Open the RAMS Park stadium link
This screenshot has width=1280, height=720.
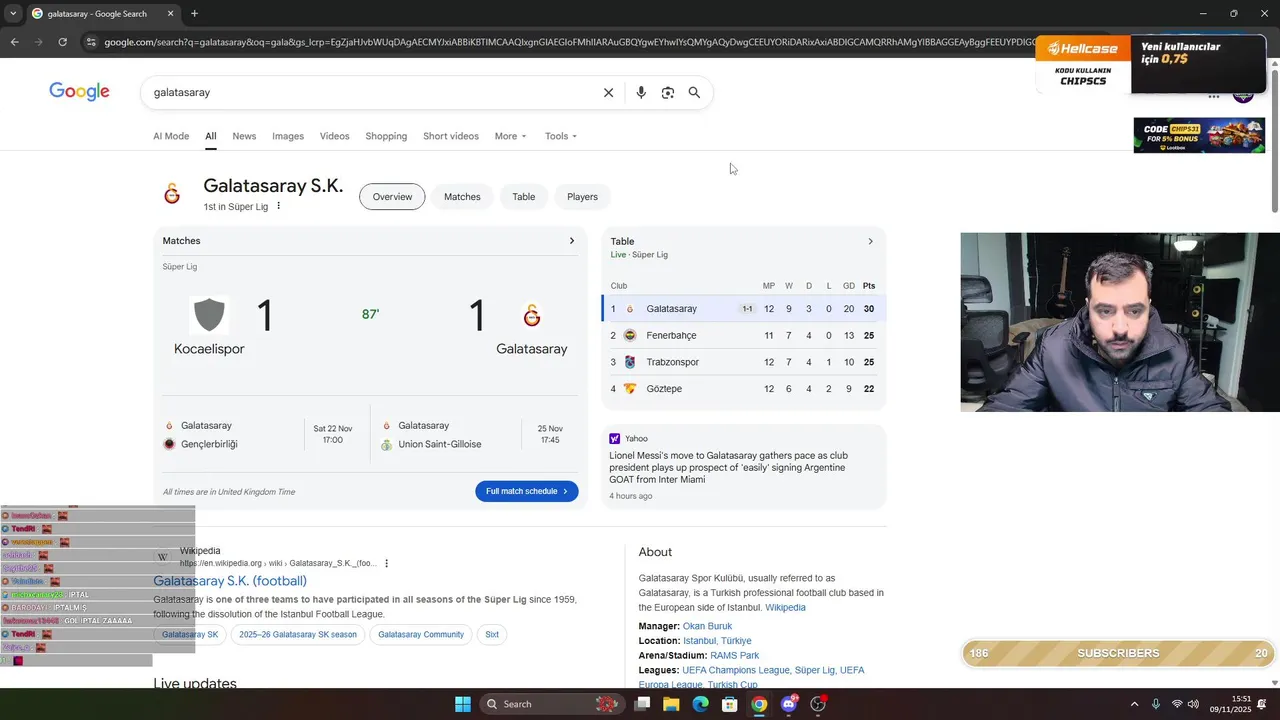click(734, 656)
